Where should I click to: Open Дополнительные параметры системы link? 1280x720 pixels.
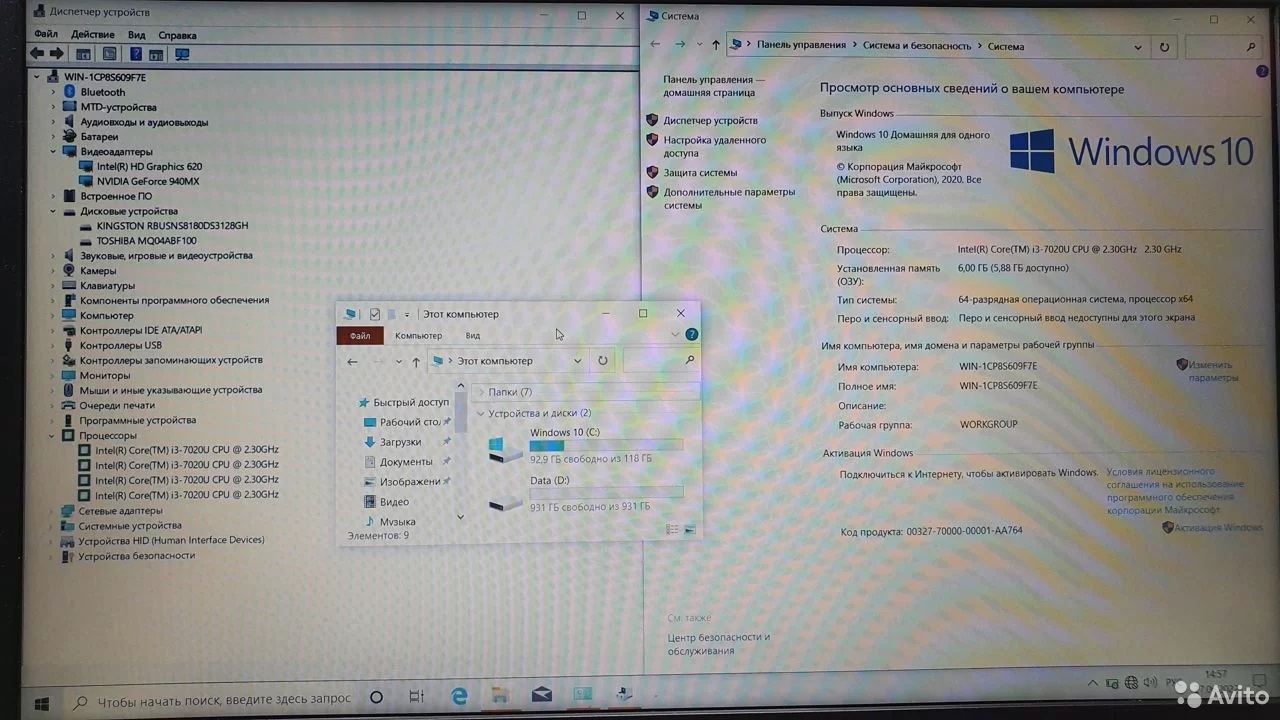coord(729,198)
